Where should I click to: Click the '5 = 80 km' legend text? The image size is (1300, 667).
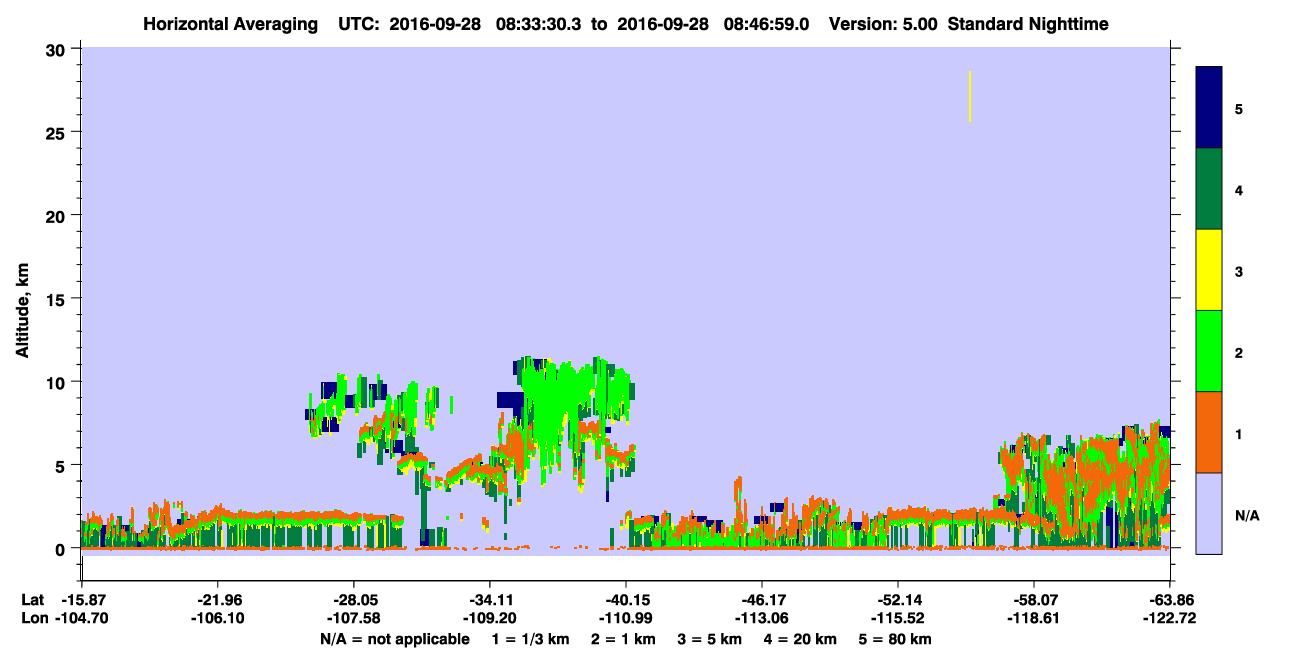(896, 639)
